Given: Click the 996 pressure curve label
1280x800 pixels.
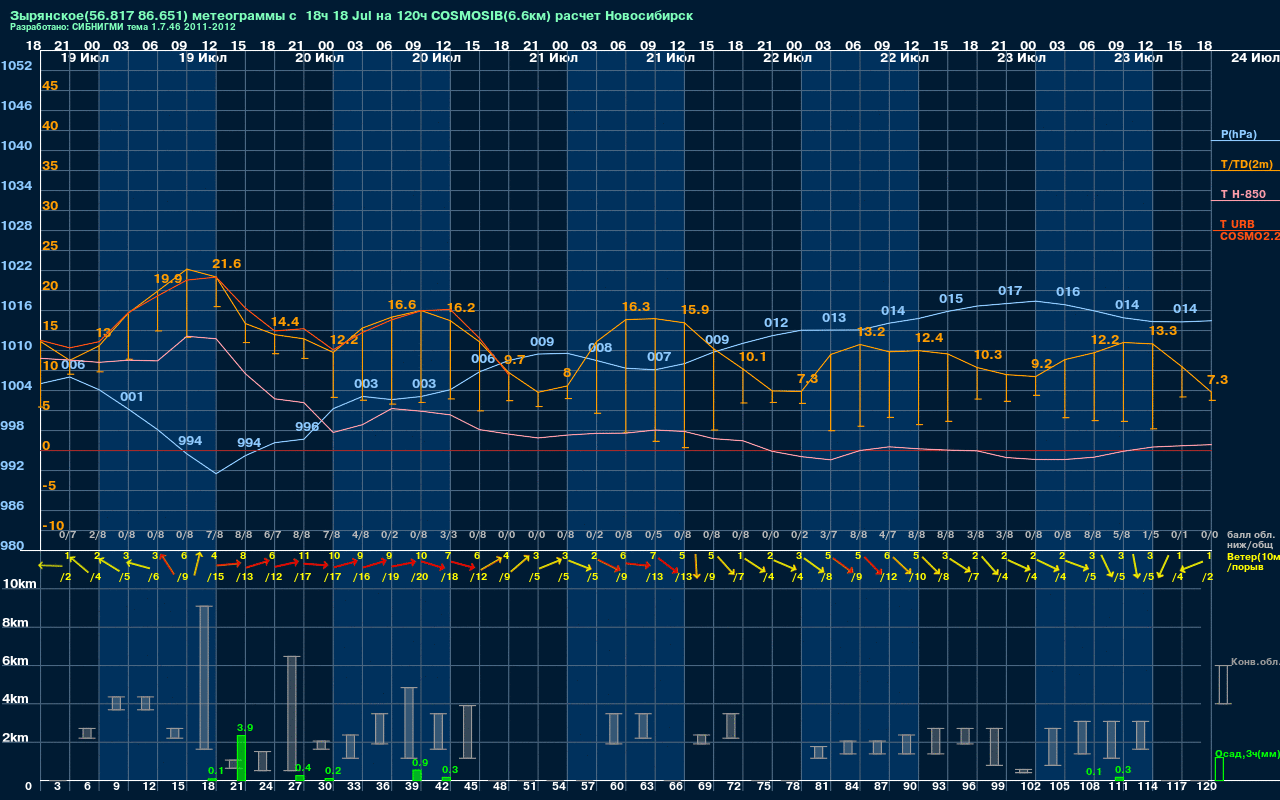Looking at the screenshot, I should pos(307,427).
